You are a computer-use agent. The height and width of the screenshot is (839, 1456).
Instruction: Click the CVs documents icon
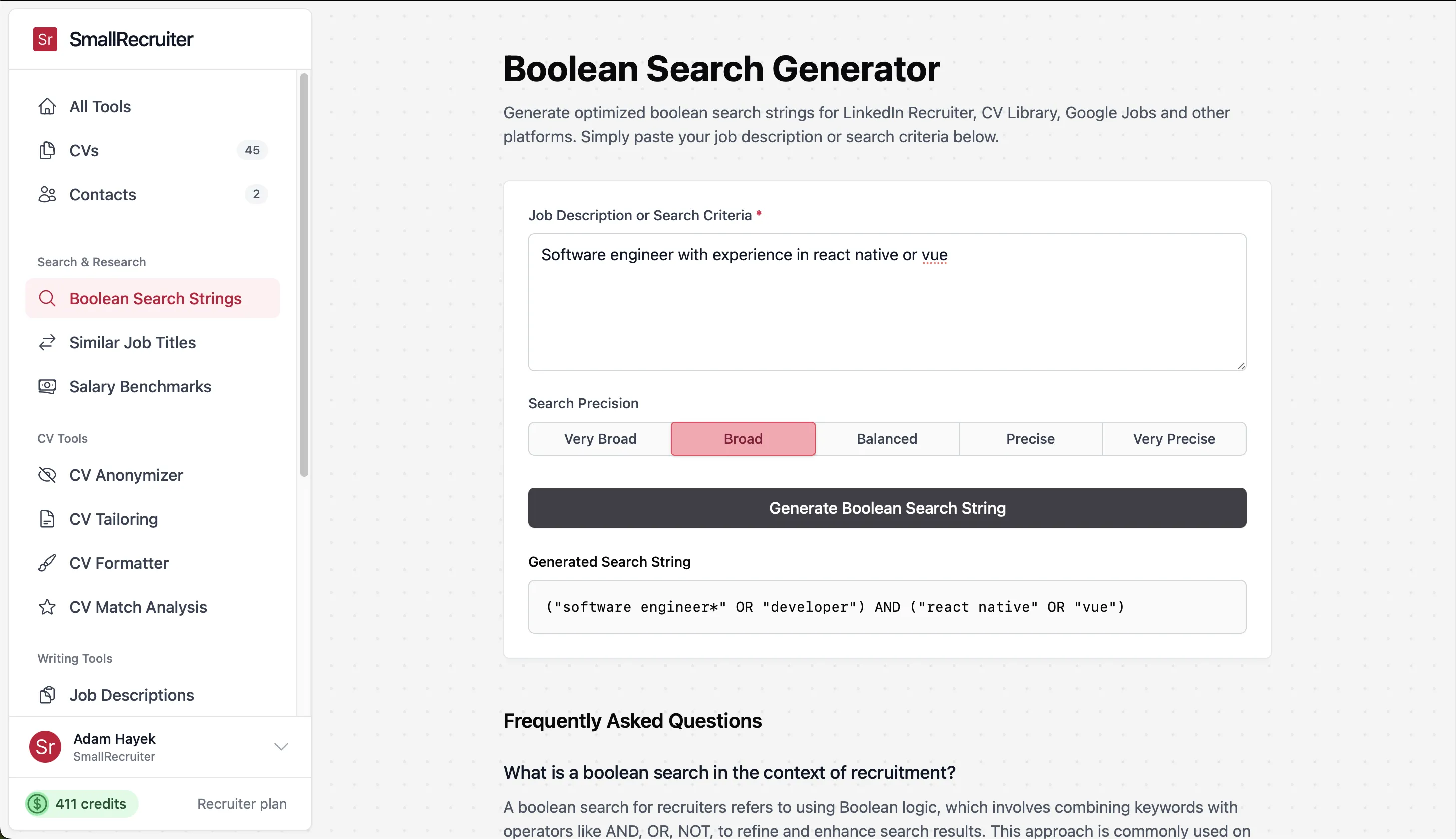[x=47, y=150]
